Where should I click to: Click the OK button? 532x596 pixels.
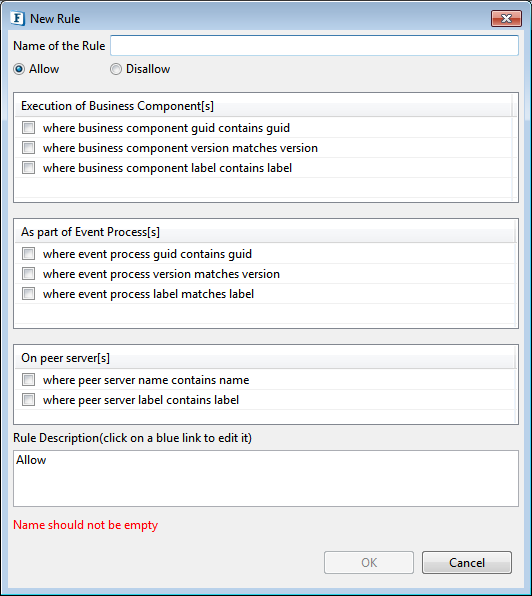[369, 563]
